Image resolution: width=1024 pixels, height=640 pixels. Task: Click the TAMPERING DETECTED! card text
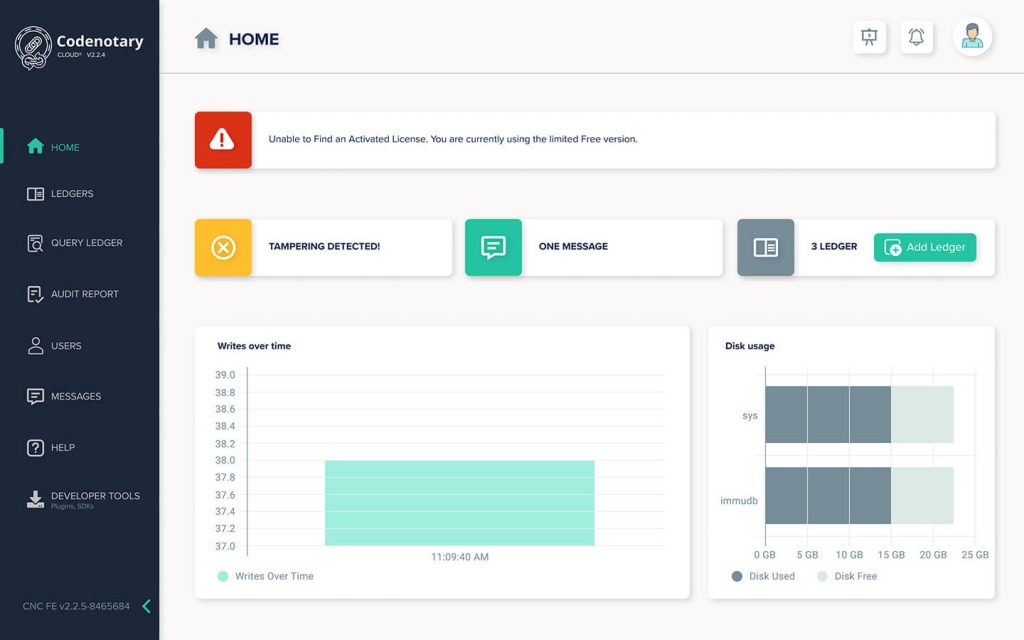[324, 246]
